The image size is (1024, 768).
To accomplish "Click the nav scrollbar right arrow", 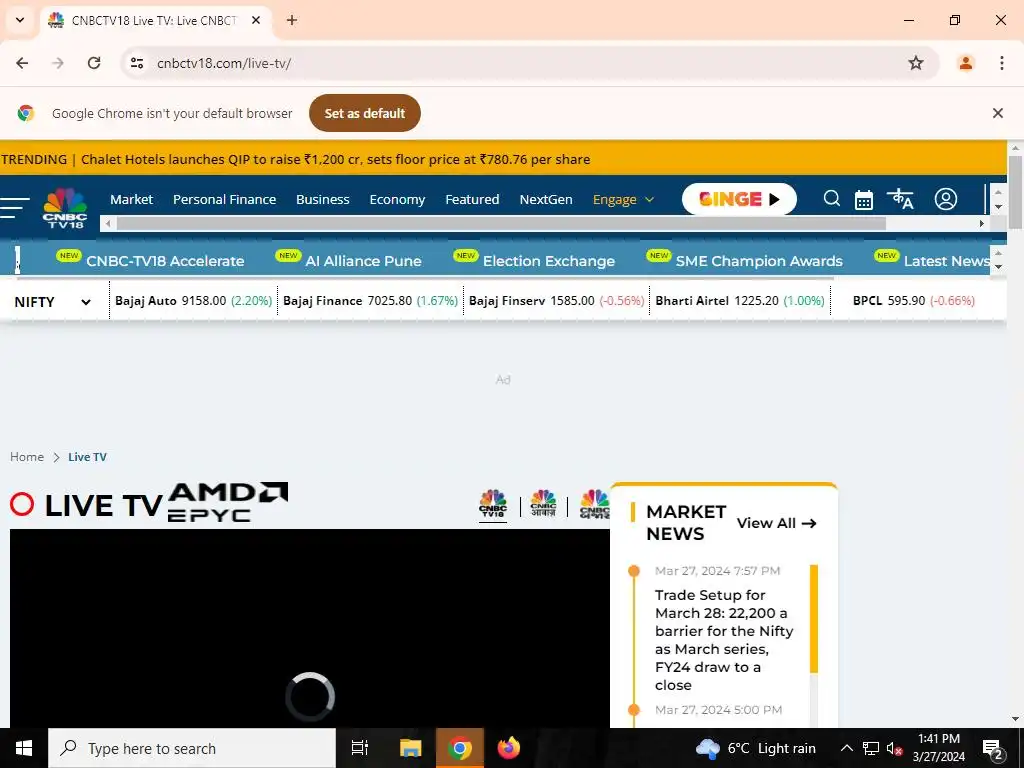I will tap(981, 223).
